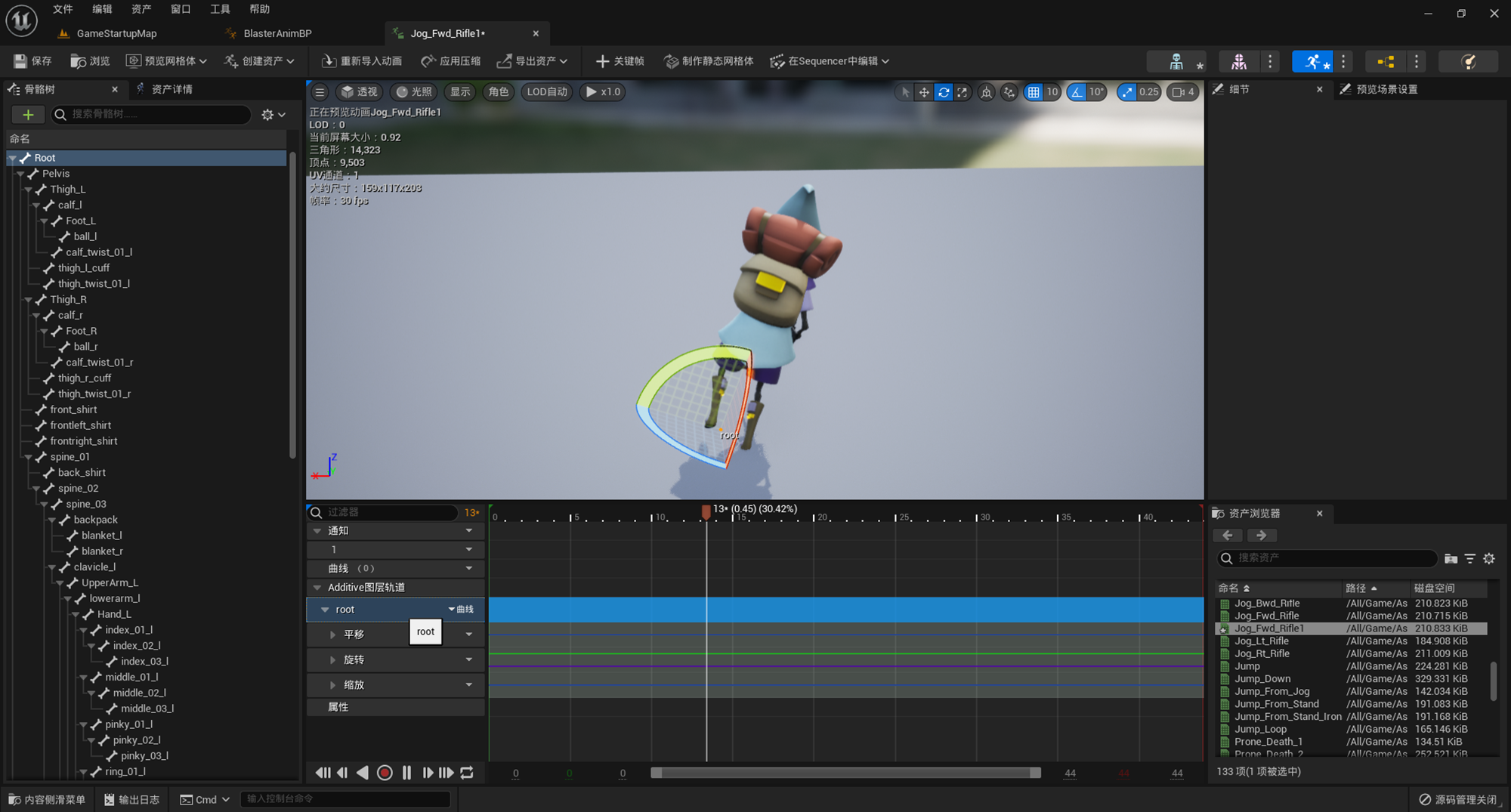Screen dimensions: 1511x812
Task: Go forward in the asset browser history
Action: pos(1261,536)
